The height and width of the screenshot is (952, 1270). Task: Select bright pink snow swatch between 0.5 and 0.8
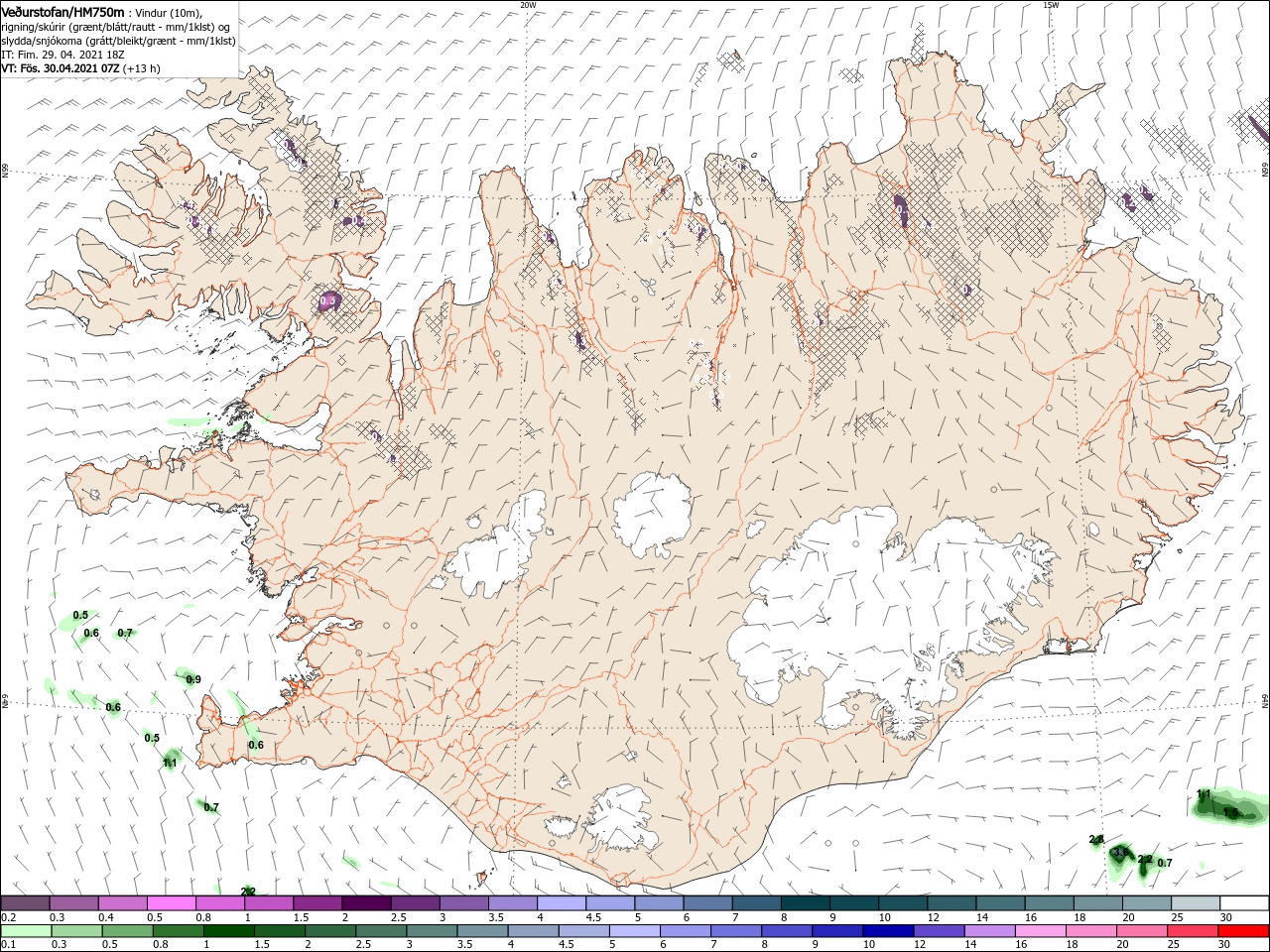tap(171, 903)
